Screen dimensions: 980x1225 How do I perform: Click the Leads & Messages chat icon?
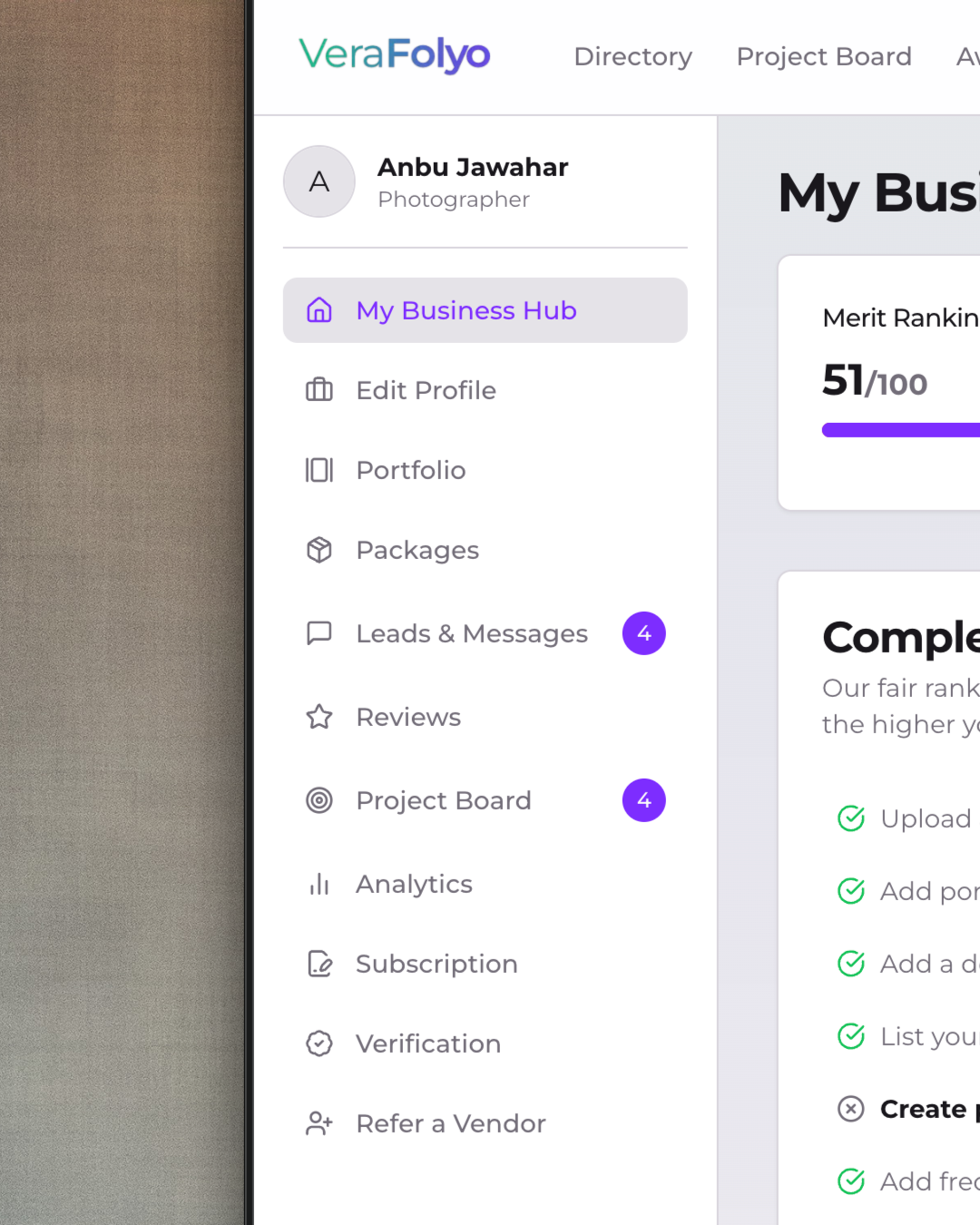(x=319, y=632)
